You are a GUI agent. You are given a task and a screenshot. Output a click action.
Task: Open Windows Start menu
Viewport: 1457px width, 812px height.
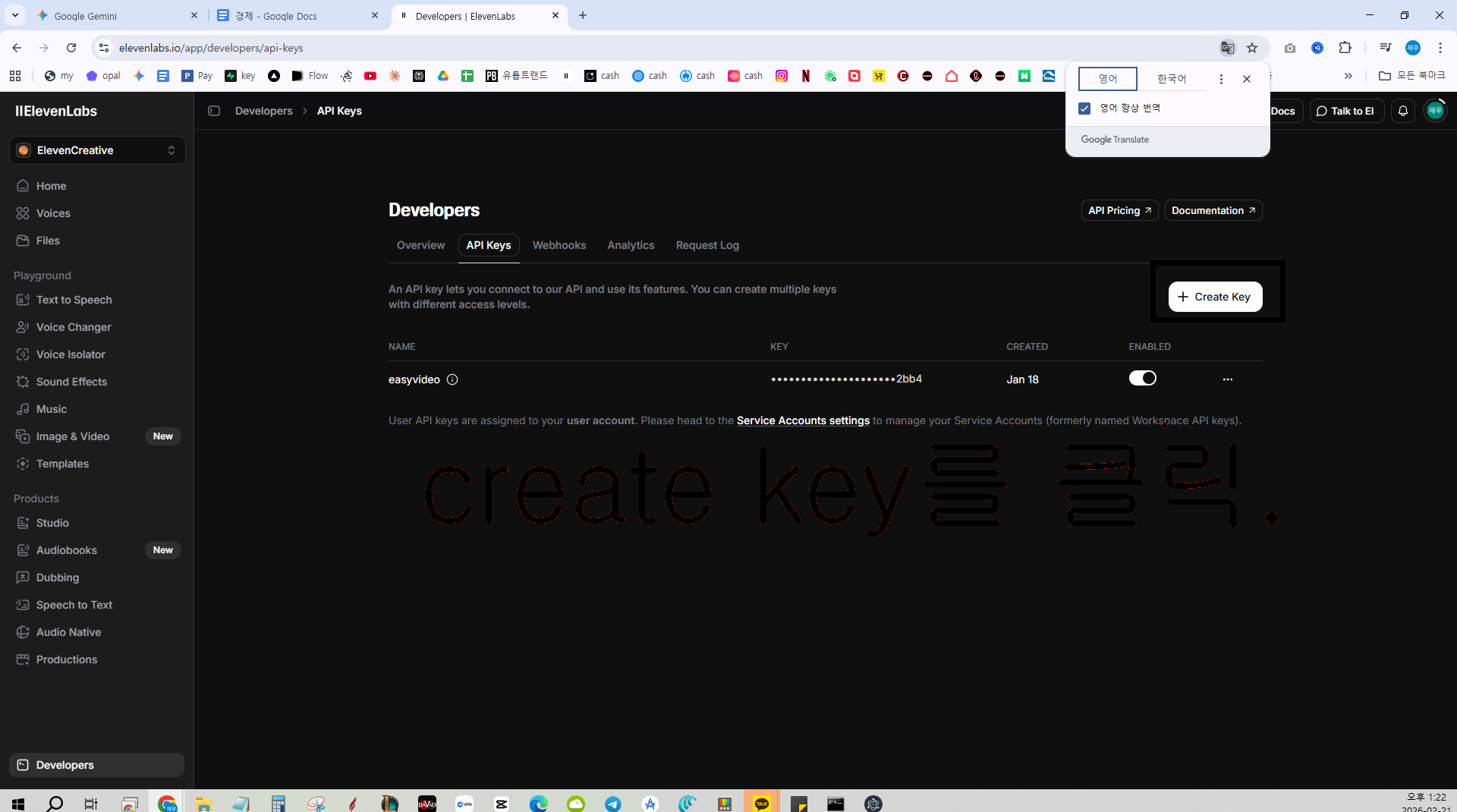point(18,803)
